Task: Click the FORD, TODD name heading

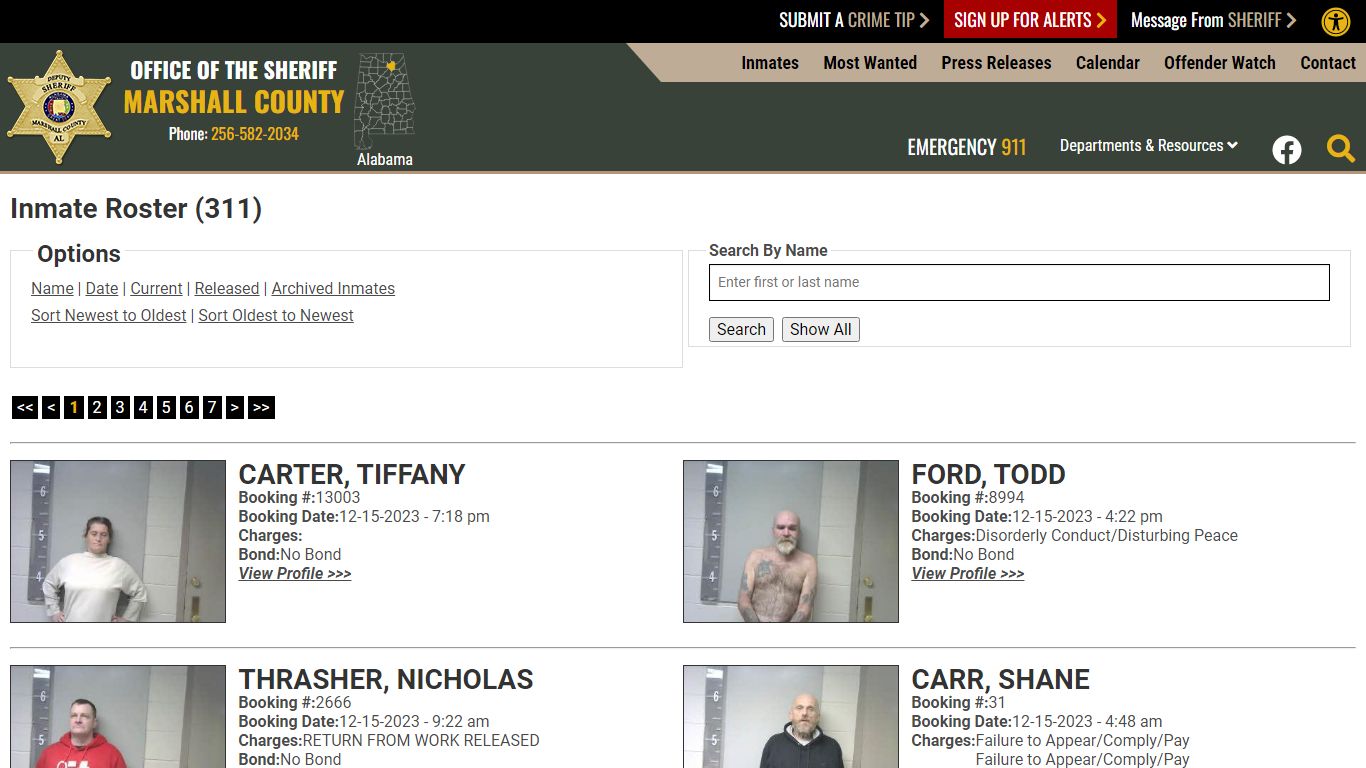Action: (989, 474)
